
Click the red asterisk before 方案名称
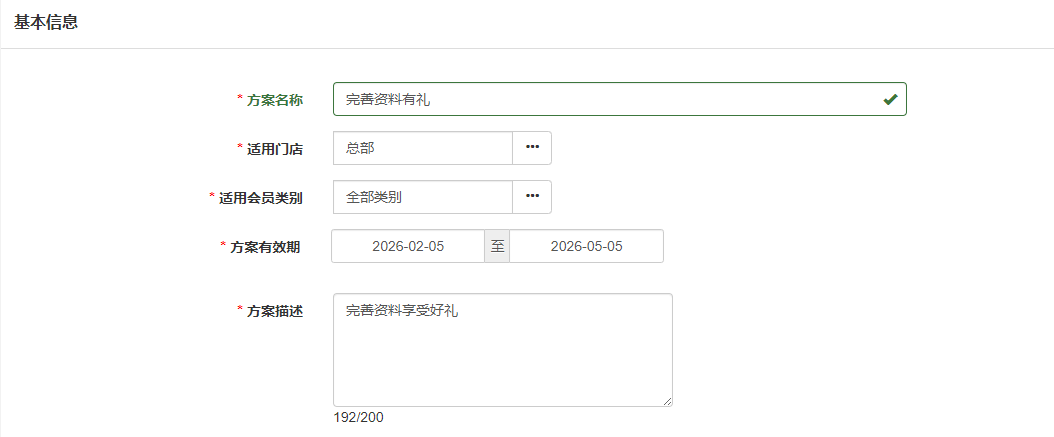tap(240, 99)
